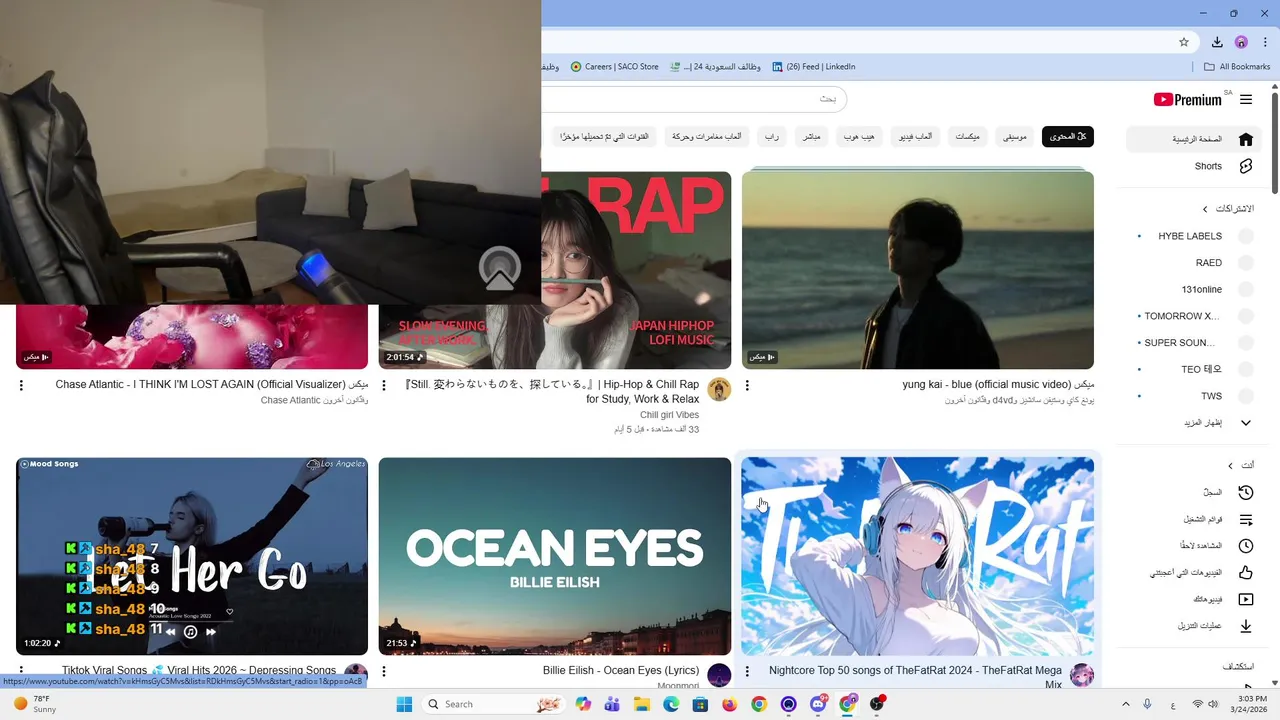Click the YouTube Premium logo
The image size is (1280, 720).
click(x=1188, y=99)
